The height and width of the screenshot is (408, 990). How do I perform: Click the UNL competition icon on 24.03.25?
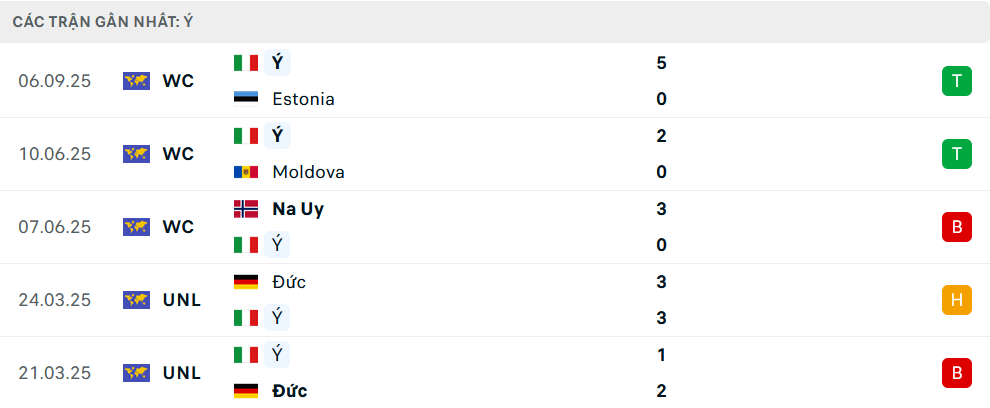coord(136,300)
